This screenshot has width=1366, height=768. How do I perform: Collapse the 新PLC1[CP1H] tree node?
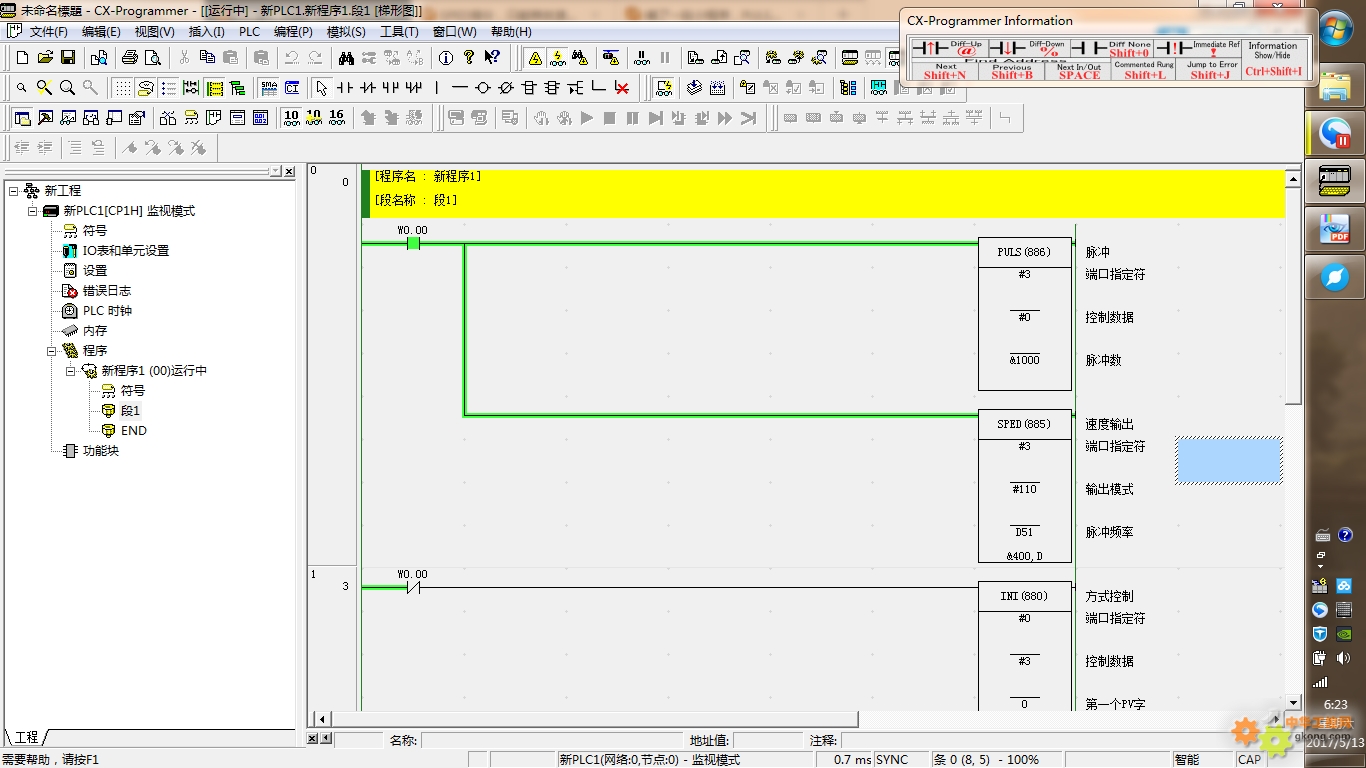[32, 211]
